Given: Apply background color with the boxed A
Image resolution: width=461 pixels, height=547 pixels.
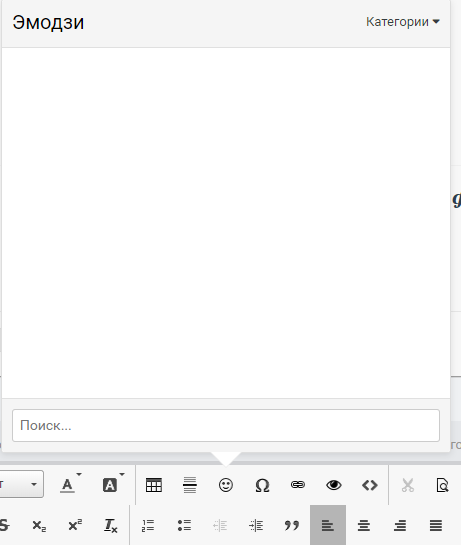Looking at the screenshot, I should coord(110,485).
